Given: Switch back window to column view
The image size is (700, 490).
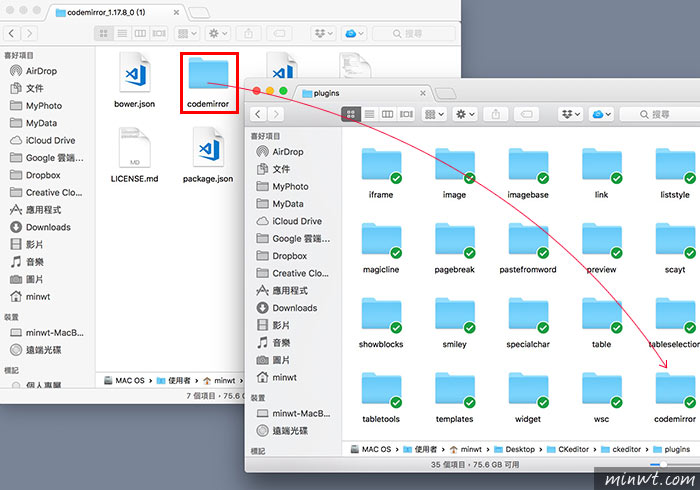Looking at the screenshot, I should [x=140, y=33].
